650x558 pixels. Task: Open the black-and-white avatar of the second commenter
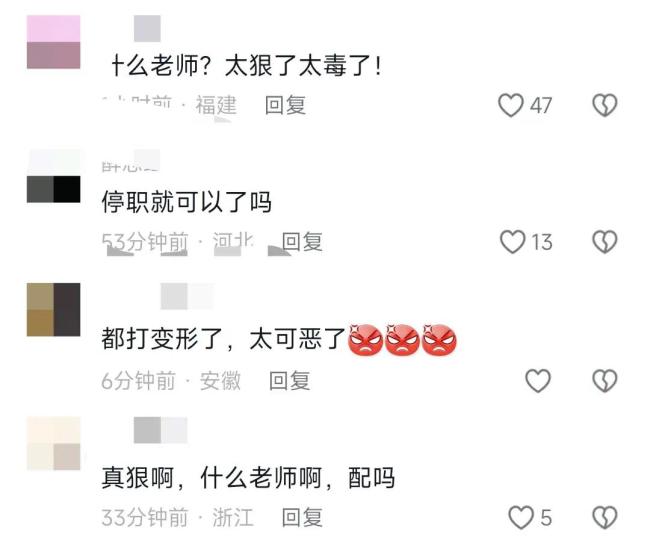tap(53, 176)
